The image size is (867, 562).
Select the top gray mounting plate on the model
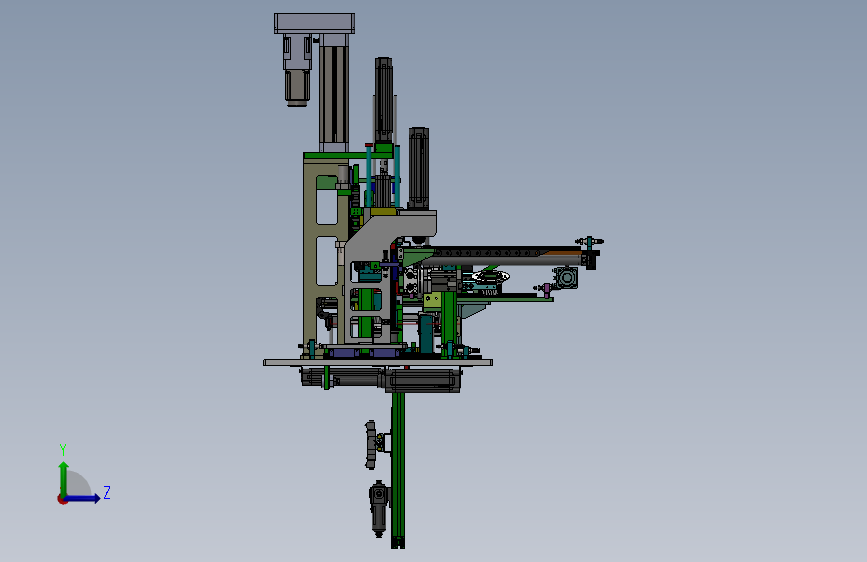(x=314, y=24)
